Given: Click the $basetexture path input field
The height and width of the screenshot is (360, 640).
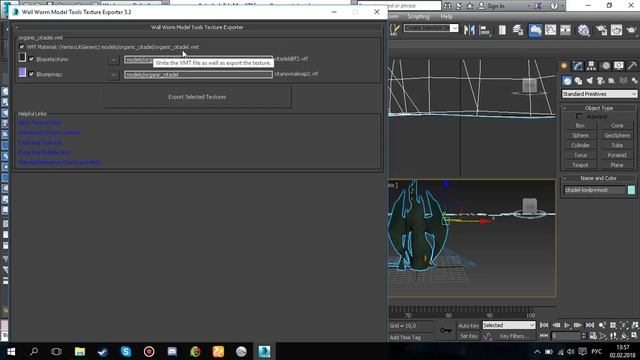Looking at the screenshot, I should pyautogui.click(x=198, y=60).
